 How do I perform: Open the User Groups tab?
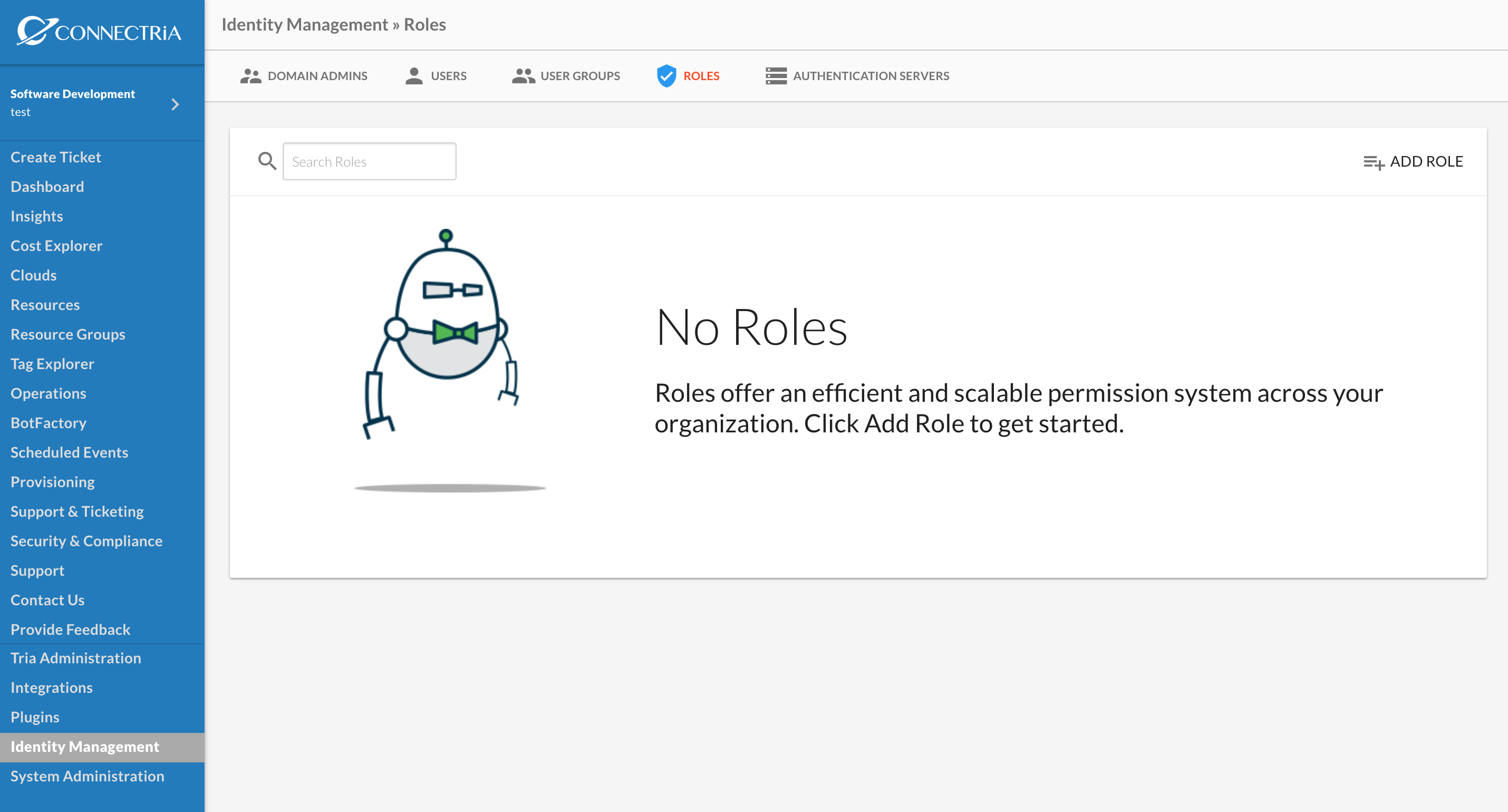[x=565, y=76]
